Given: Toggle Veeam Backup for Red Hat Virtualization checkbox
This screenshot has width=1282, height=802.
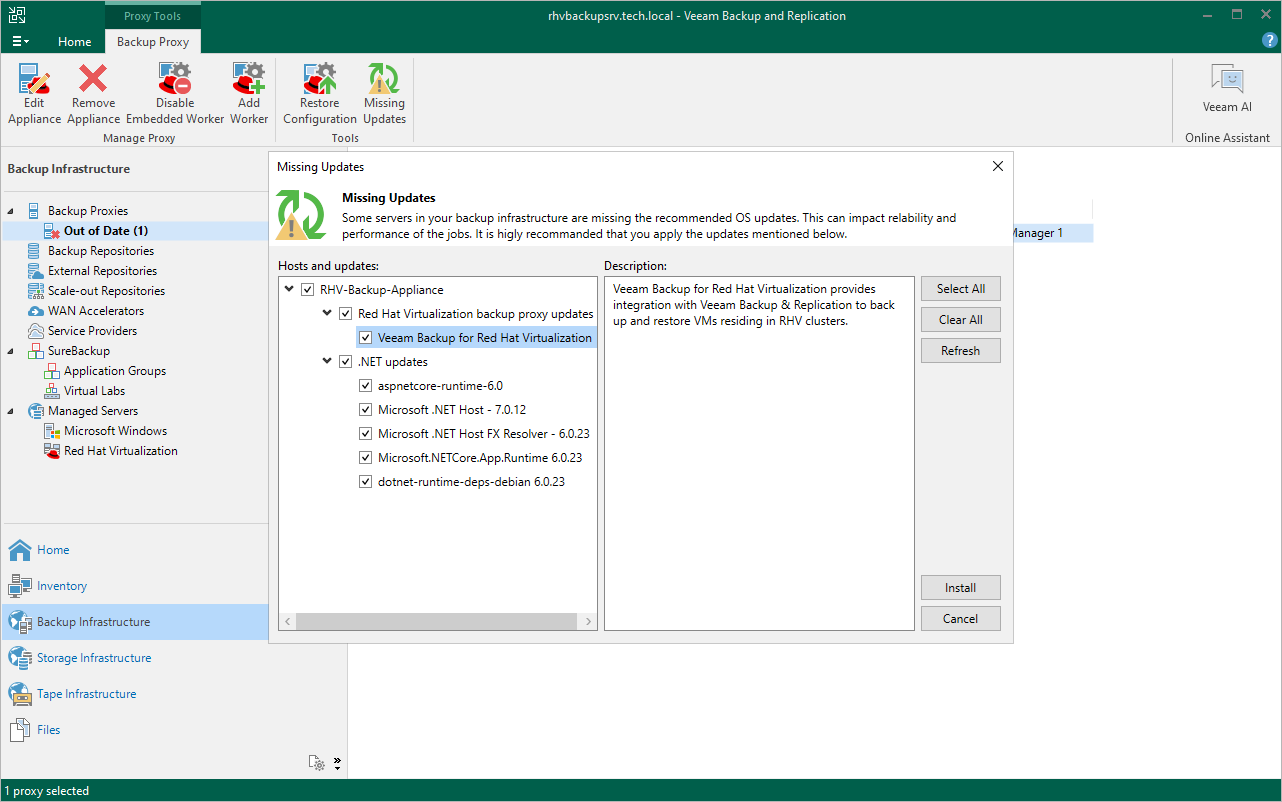Looking at the screenshot, I should 366,338.
